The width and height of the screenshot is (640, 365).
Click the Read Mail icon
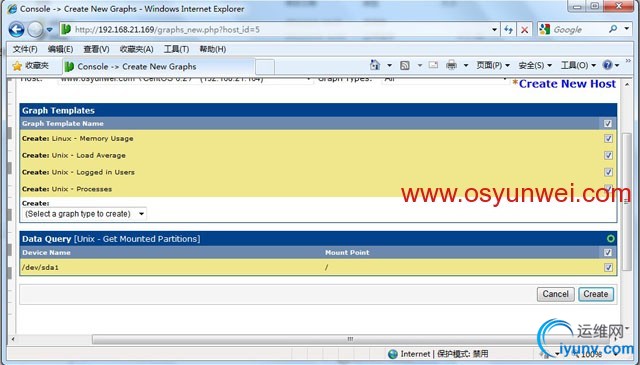pyautogui.click(x=433, y=65)
